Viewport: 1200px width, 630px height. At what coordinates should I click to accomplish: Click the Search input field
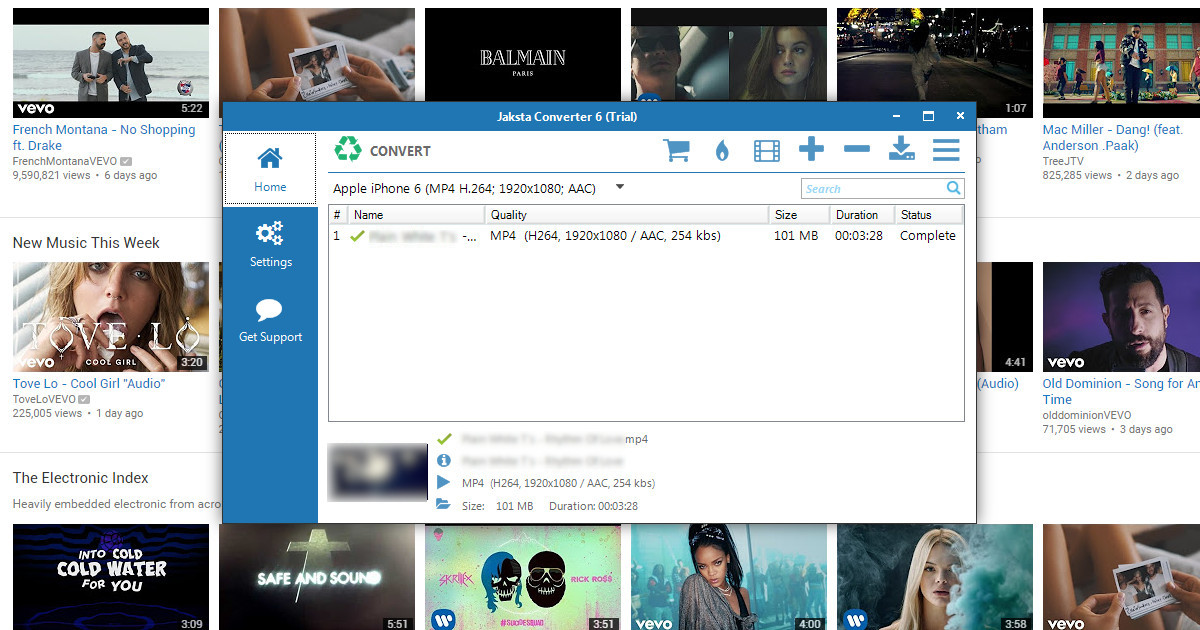click(x=873, y=188)
